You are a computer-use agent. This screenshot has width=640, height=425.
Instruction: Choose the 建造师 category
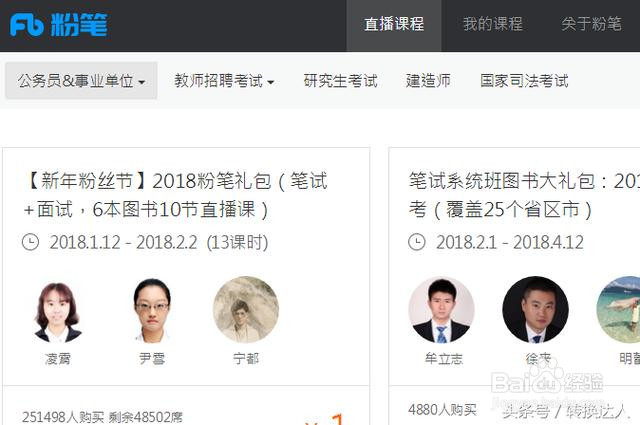click(428, 80)
